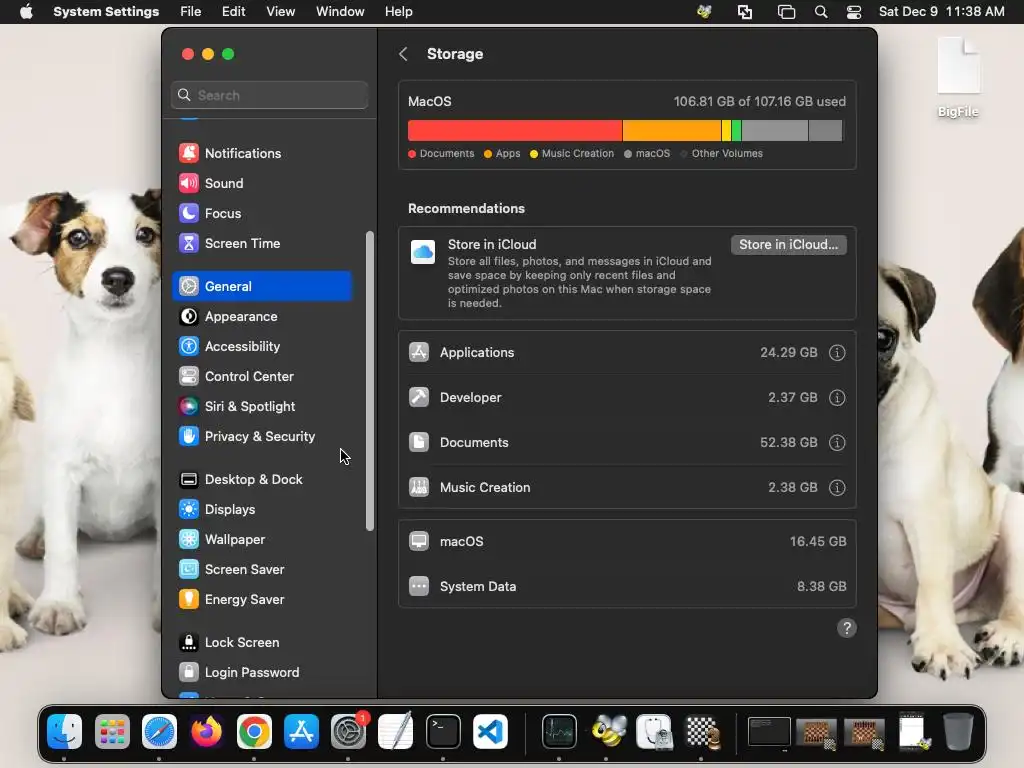Select General in the sidebar
The width and height of the screenshot is (1024, 768).
coord(262,286)
